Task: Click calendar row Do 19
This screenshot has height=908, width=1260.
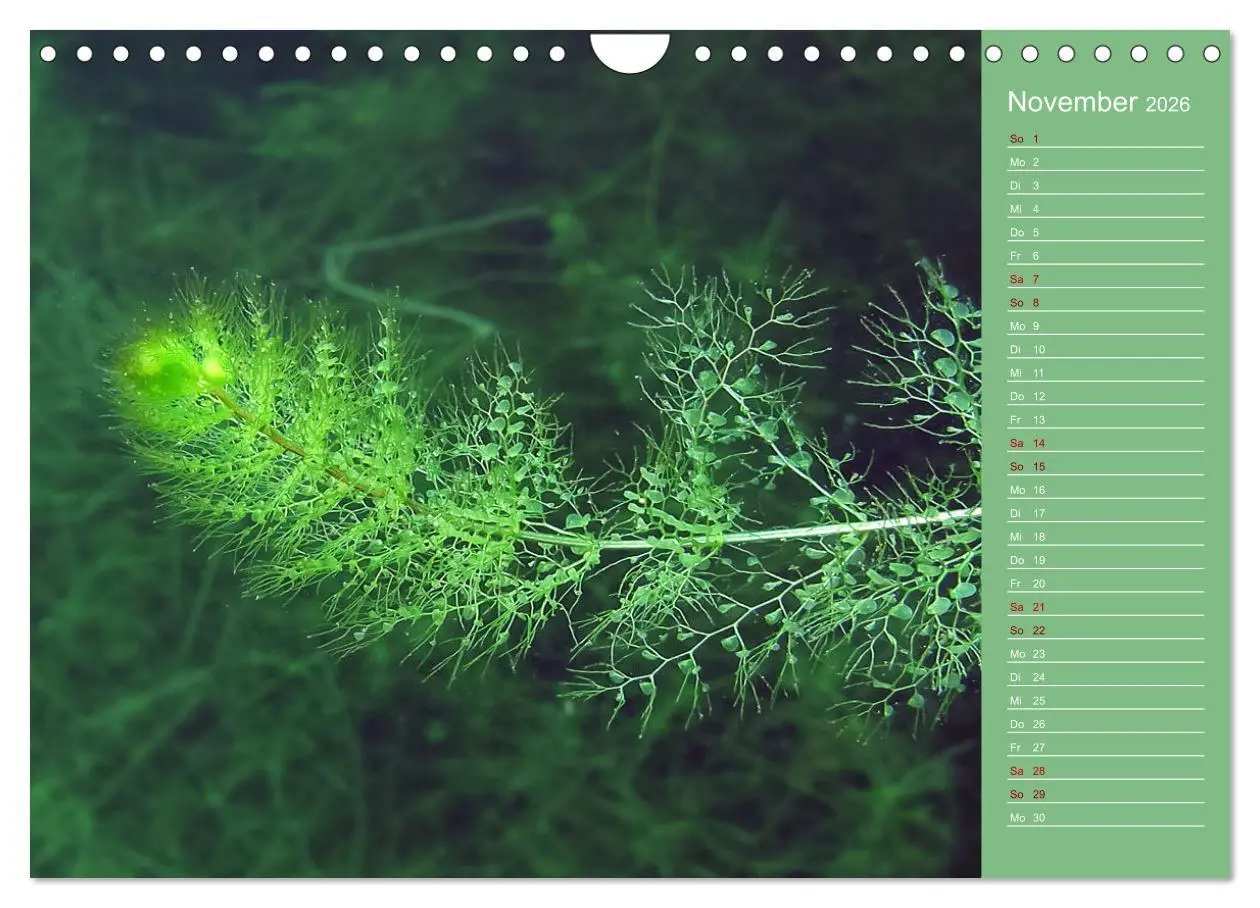Action: pos(1105,561)
